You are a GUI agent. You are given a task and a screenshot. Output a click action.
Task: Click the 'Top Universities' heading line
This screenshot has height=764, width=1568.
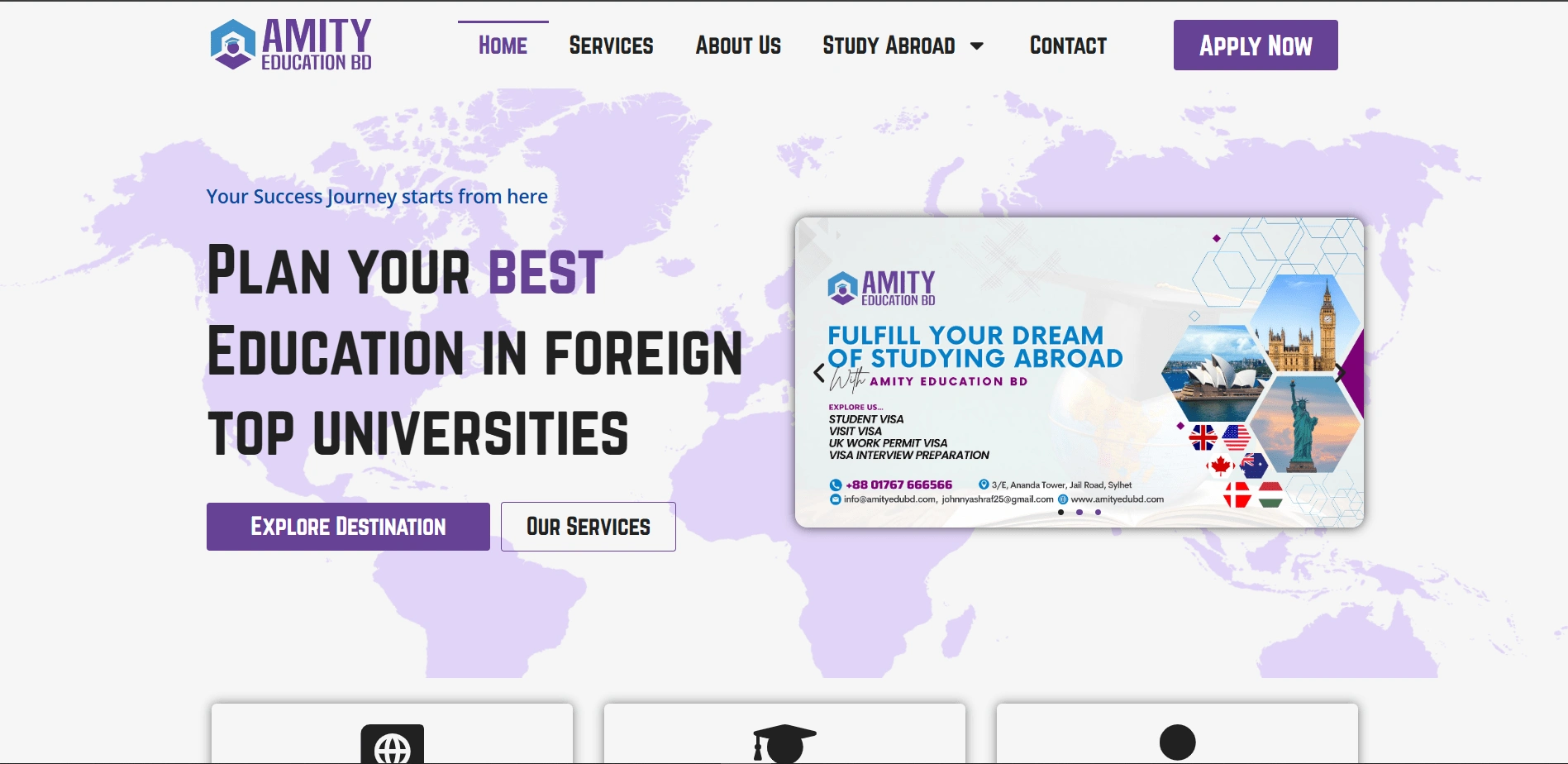(x=418, y=433)
